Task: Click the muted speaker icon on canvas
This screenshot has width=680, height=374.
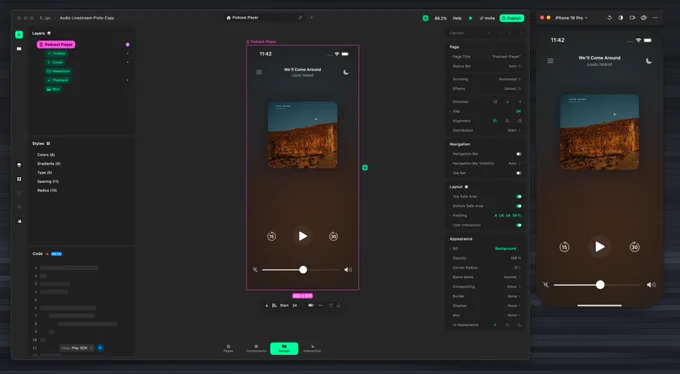Action: [255, 269]
